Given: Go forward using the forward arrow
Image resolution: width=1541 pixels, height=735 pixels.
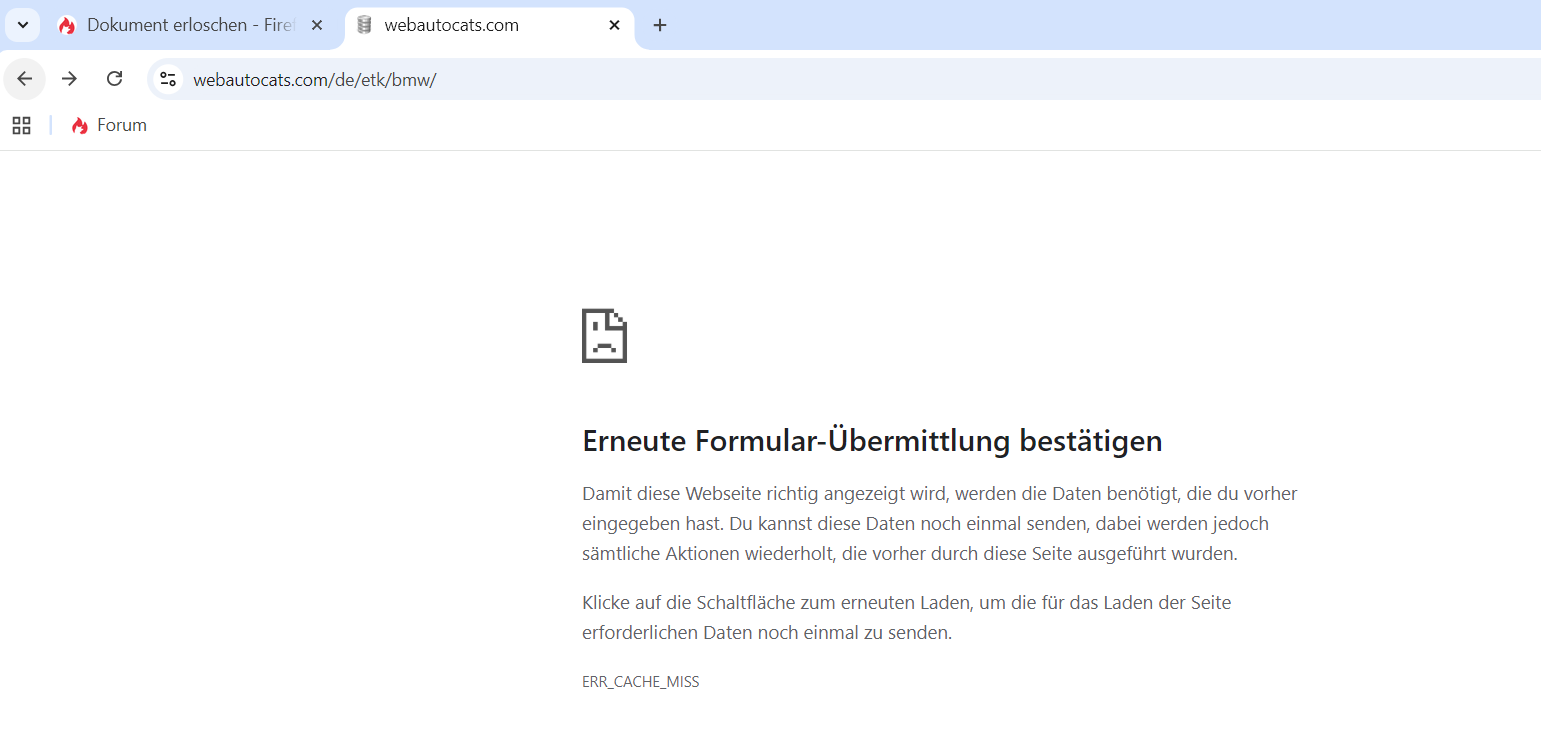Looking at the screenshot, I should [x=69, y=79].
